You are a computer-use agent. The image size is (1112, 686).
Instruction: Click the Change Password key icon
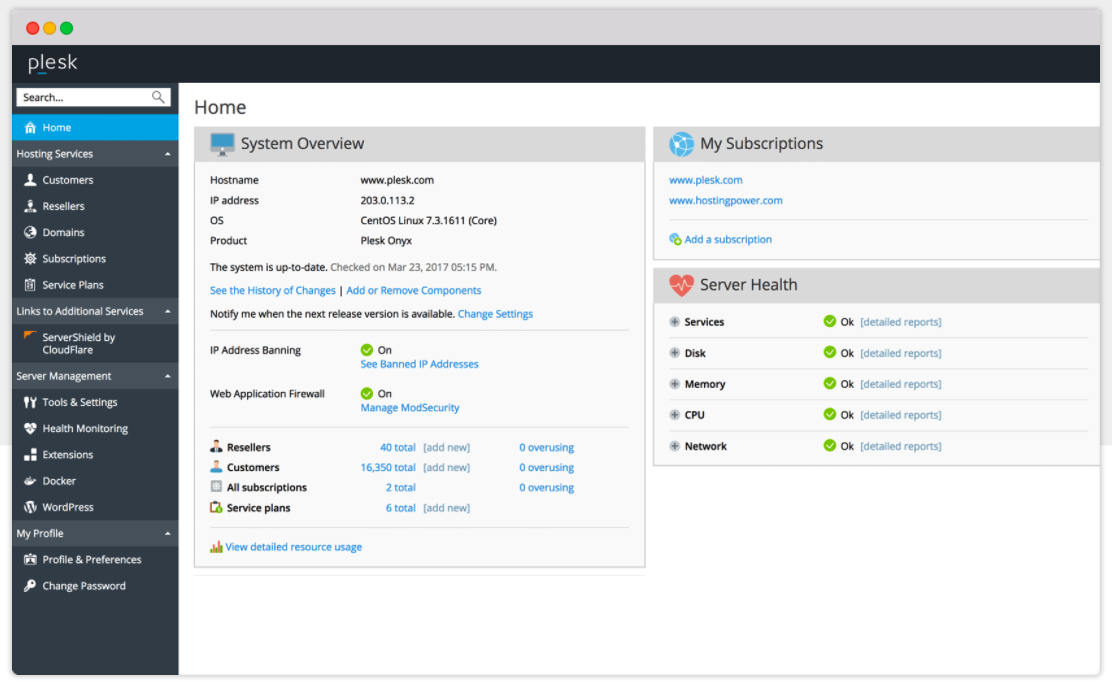pos(30,586)
